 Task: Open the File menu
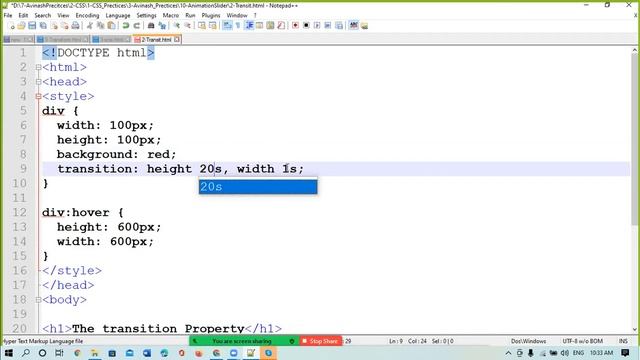pyautogui.click(x=8, y=16)
